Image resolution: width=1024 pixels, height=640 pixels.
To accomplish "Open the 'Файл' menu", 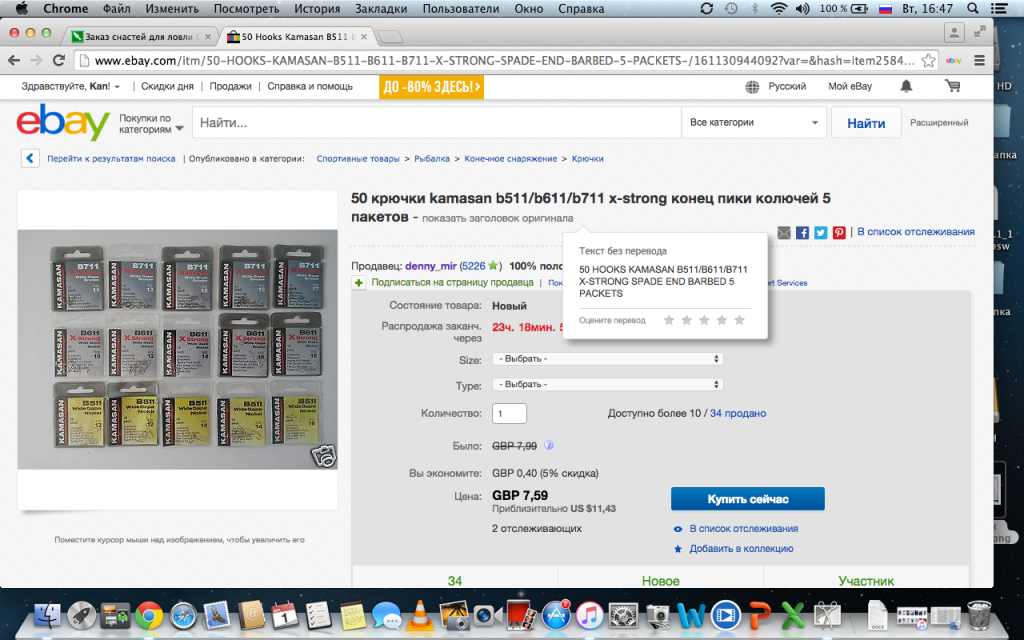I will [x=116, y=8].
